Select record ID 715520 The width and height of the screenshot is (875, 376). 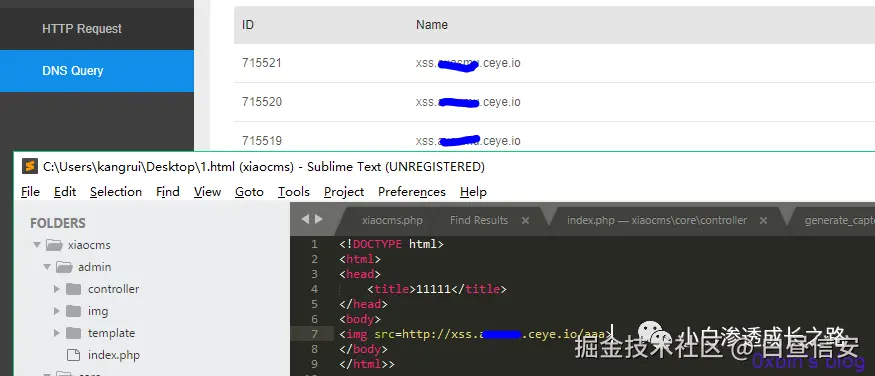tap(262, 102)
